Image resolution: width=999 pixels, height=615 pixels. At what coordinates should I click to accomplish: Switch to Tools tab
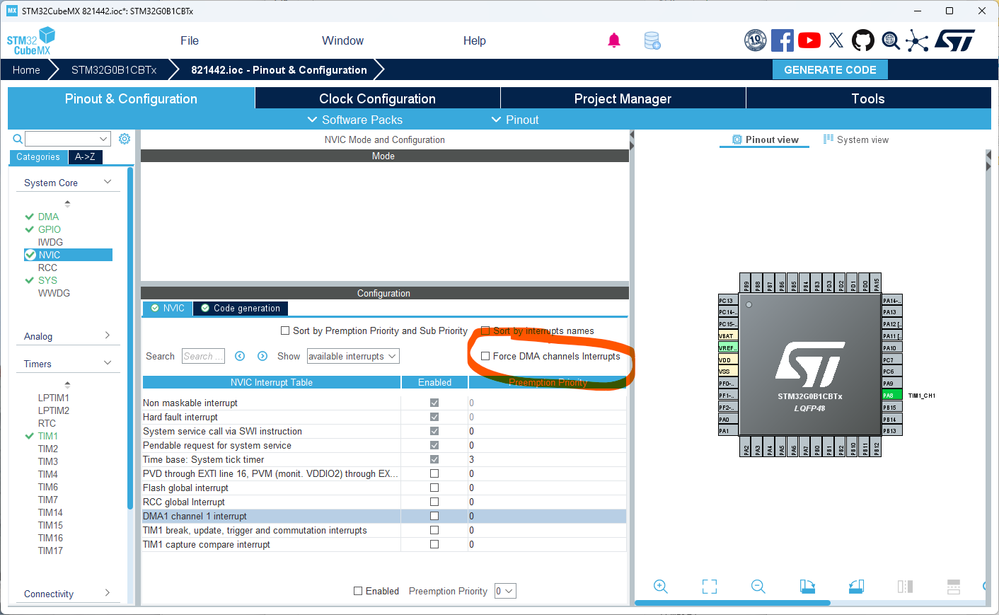tap(868, 99)
